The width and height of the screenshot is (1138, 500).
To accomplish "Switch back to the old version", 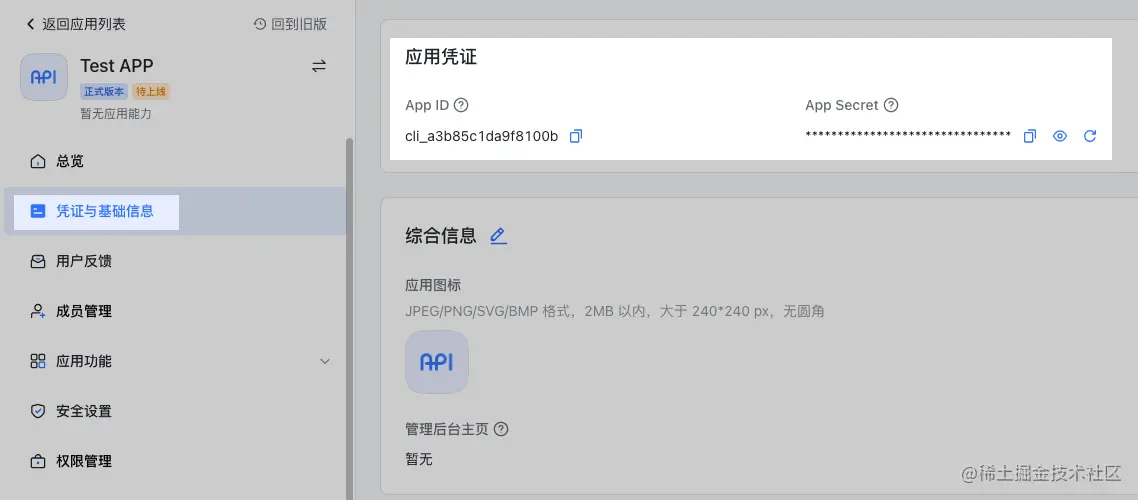I will click(290, 24).
